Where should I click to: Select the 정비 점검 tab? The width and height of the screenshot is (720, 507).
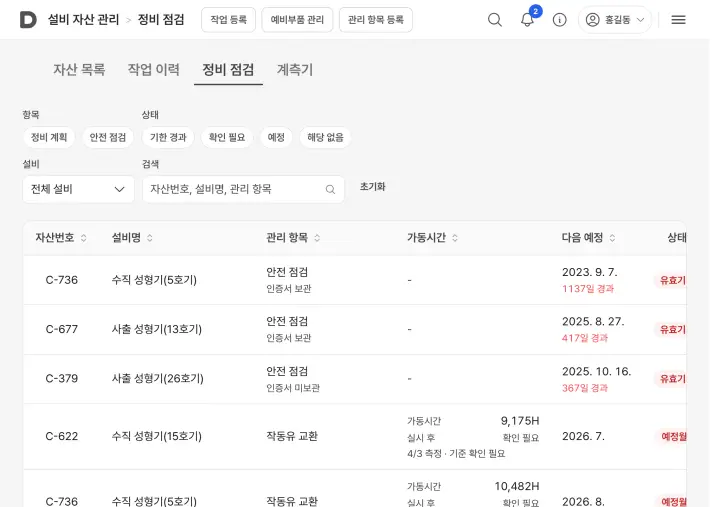tap(228, 70)
